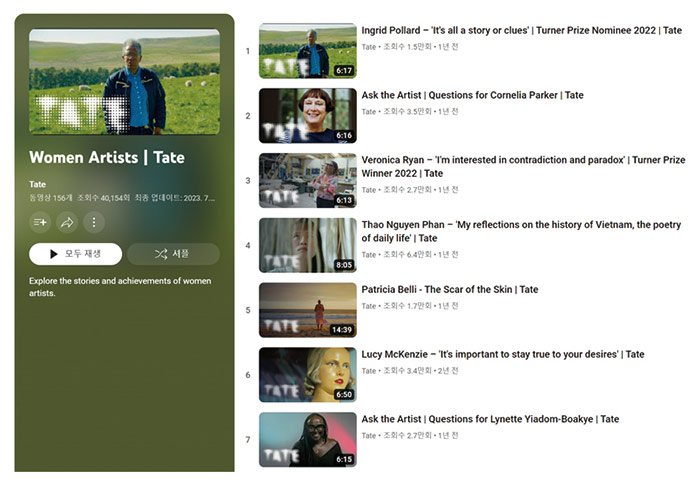The height and width of the screenshot is (491, 700).
Task: Open 'Questions for Lynette Yiadom-Boakye' title
Action: (490, 419)
